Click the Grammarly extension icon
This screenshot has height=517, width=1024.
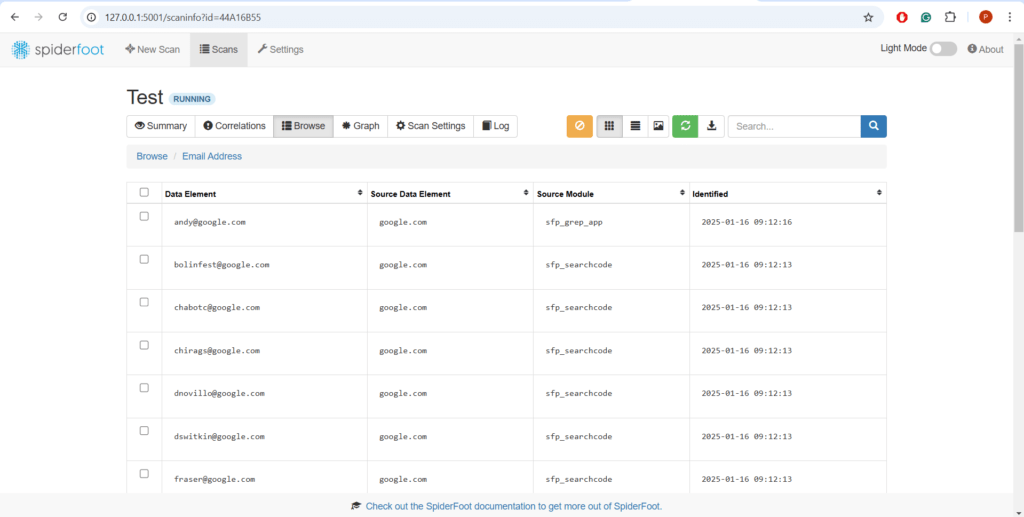926,18
